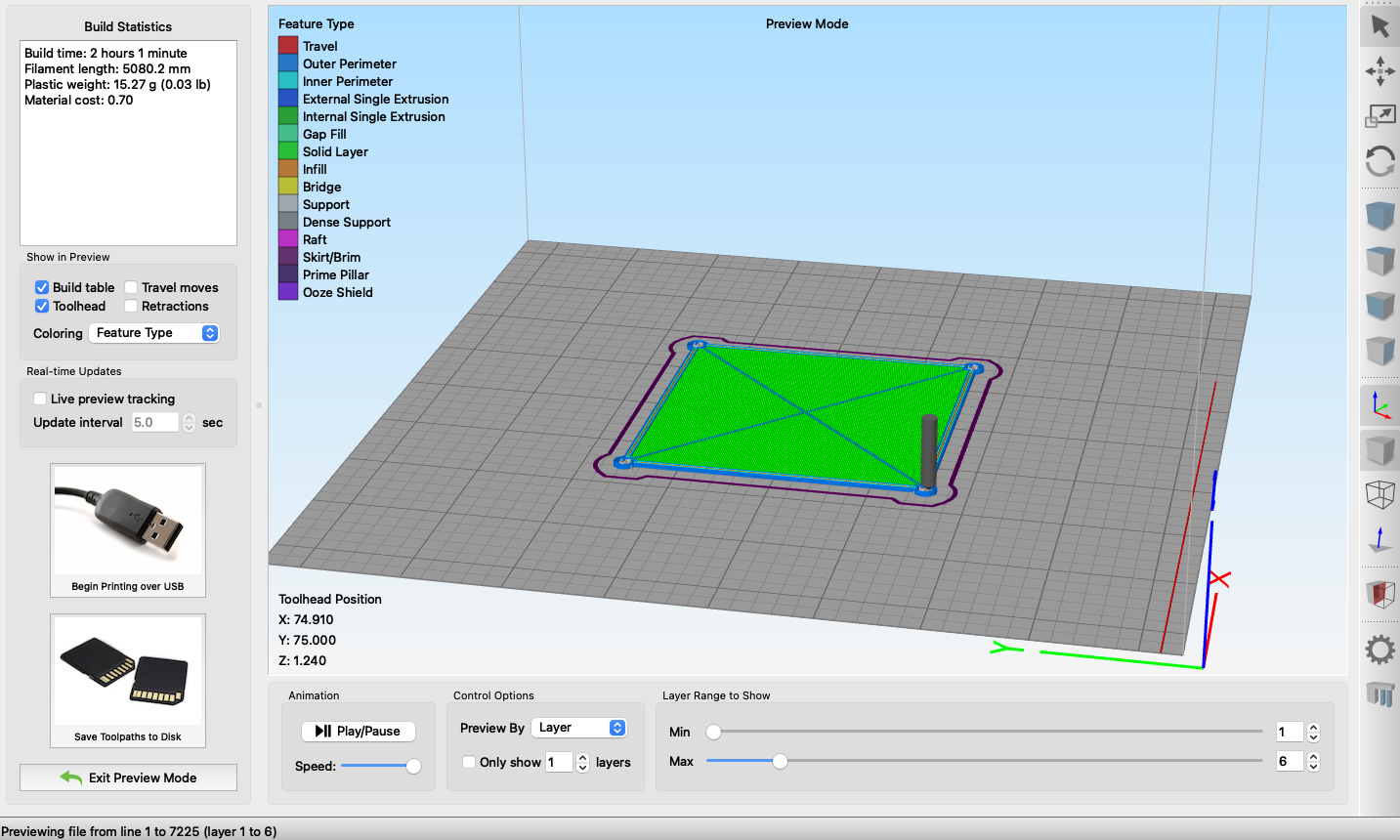Switch to the third blue-side cube view

(x=1379, y=306)
